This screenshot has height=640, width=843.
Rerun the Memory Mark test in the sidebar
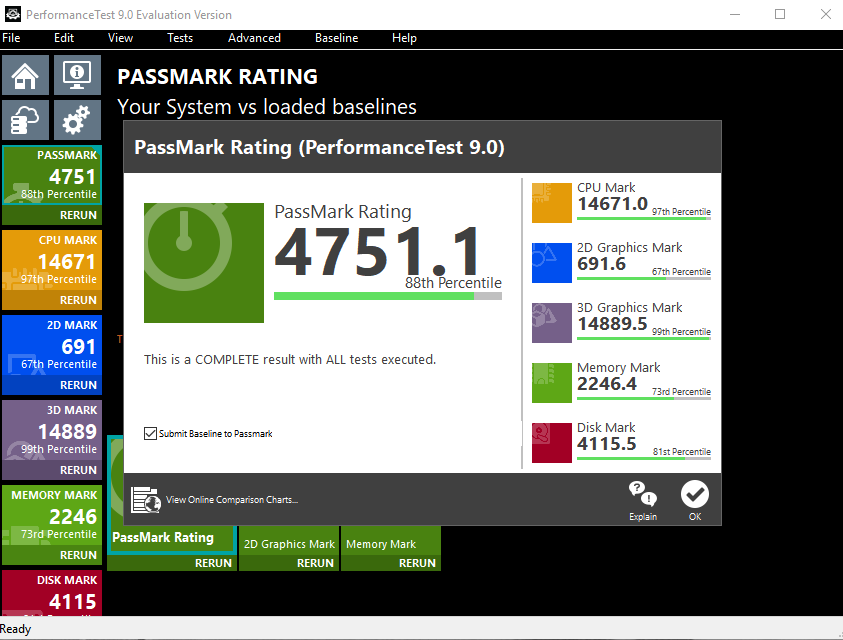(78, 555)
